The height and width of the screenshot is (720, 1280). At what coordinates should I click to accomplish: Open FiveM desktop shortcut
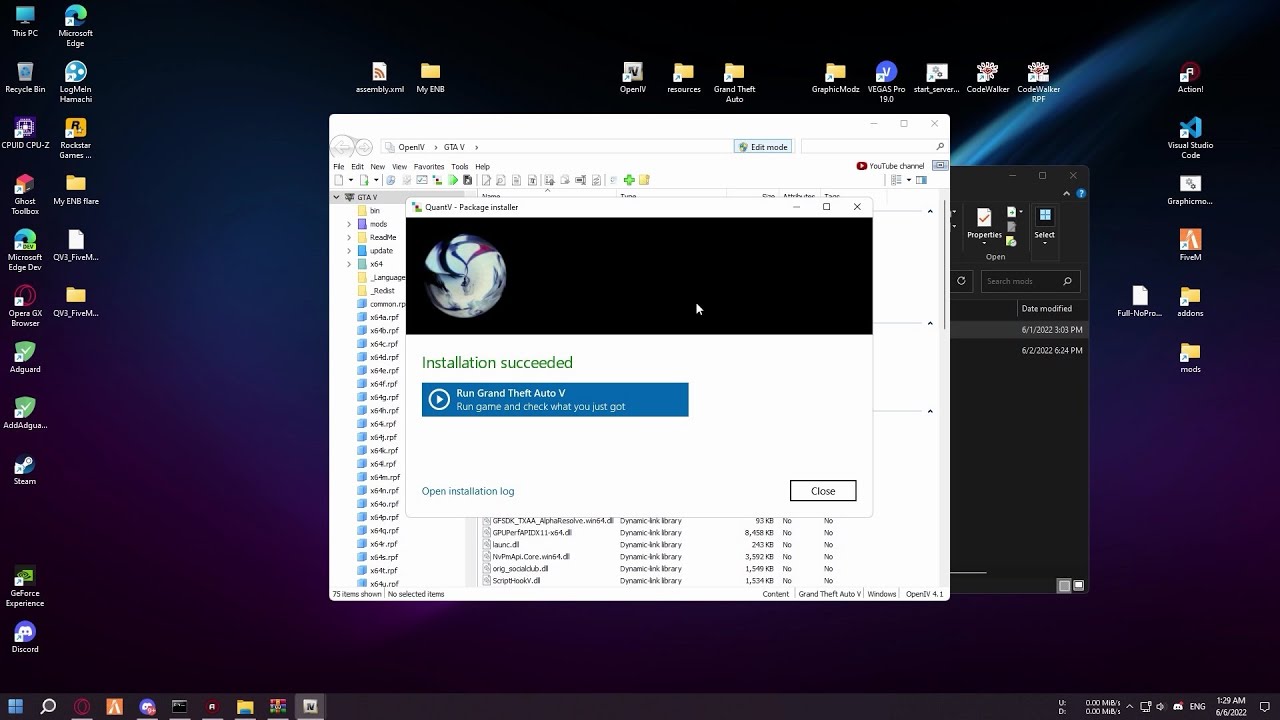(x=1190, y=246)
